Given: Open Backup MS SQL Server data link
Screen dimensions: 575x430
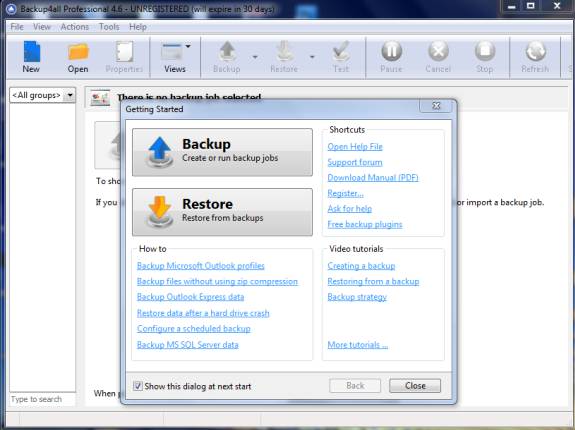Looking at the screenshot, I should tap(188, 345).
